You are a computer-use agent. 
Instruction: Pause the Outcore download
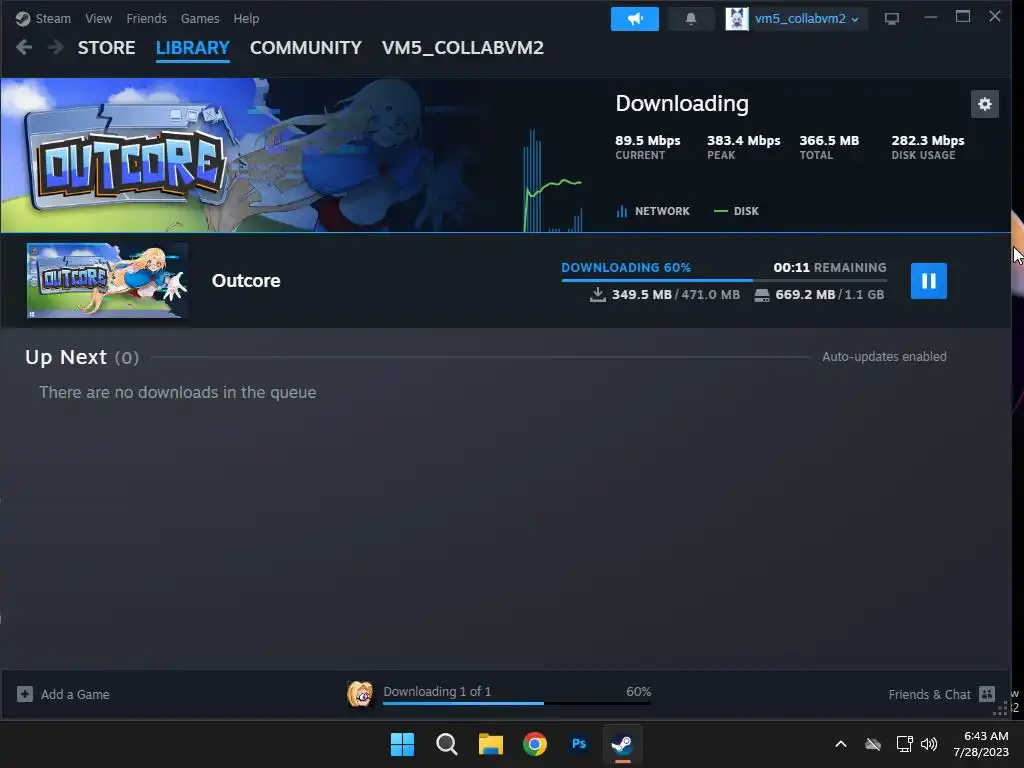[928, 281]
